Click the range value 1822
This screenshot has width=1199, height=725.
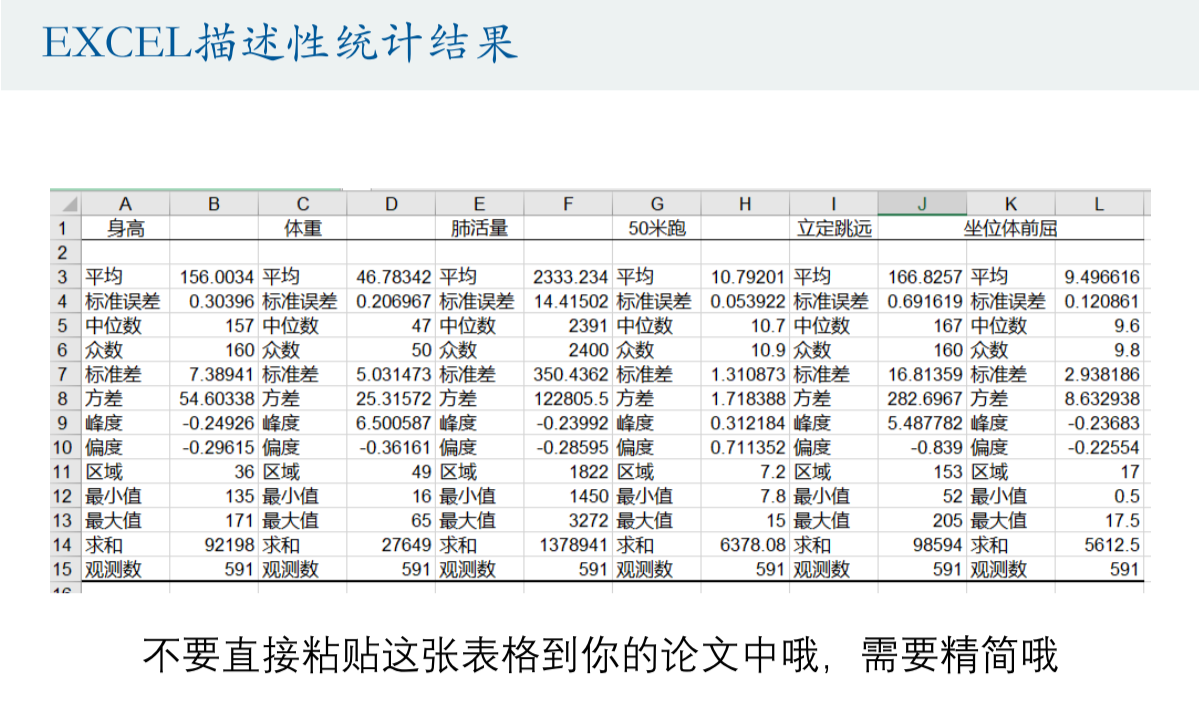(588, 472)
